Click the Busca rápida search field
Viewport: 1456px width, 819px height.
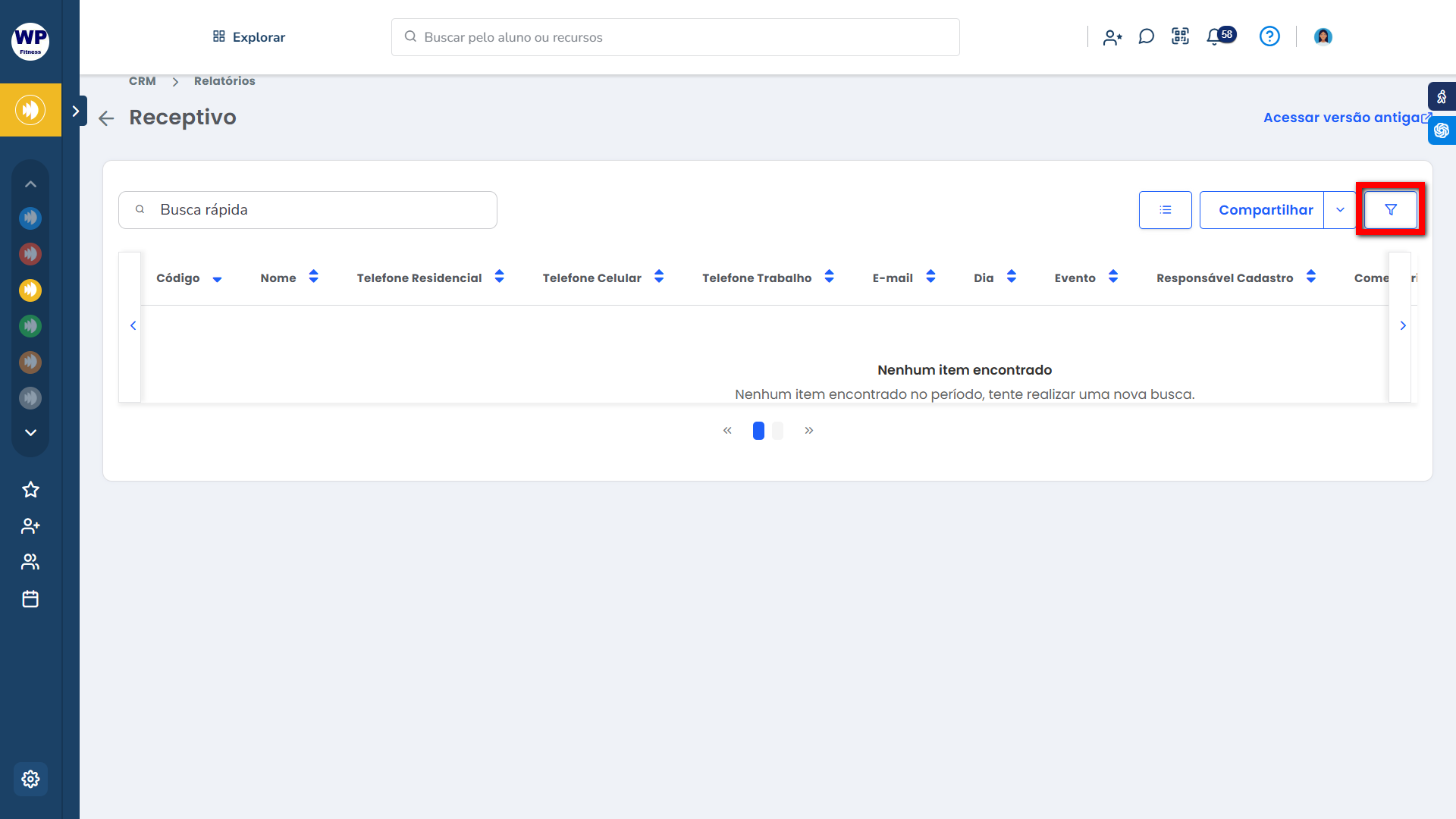tap(308, 210)
